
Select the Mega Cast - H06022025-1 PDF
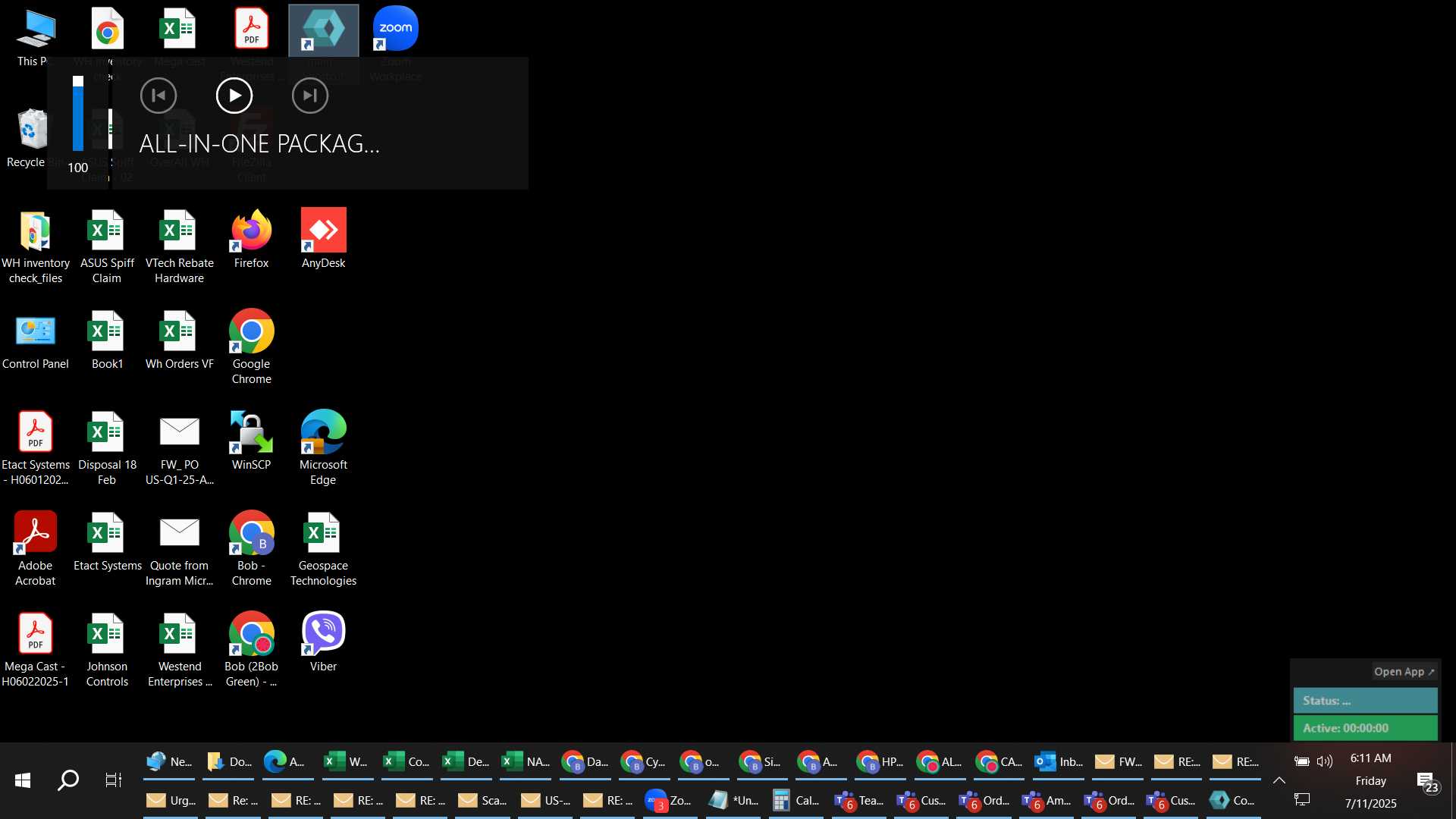(x=36, y=650)
